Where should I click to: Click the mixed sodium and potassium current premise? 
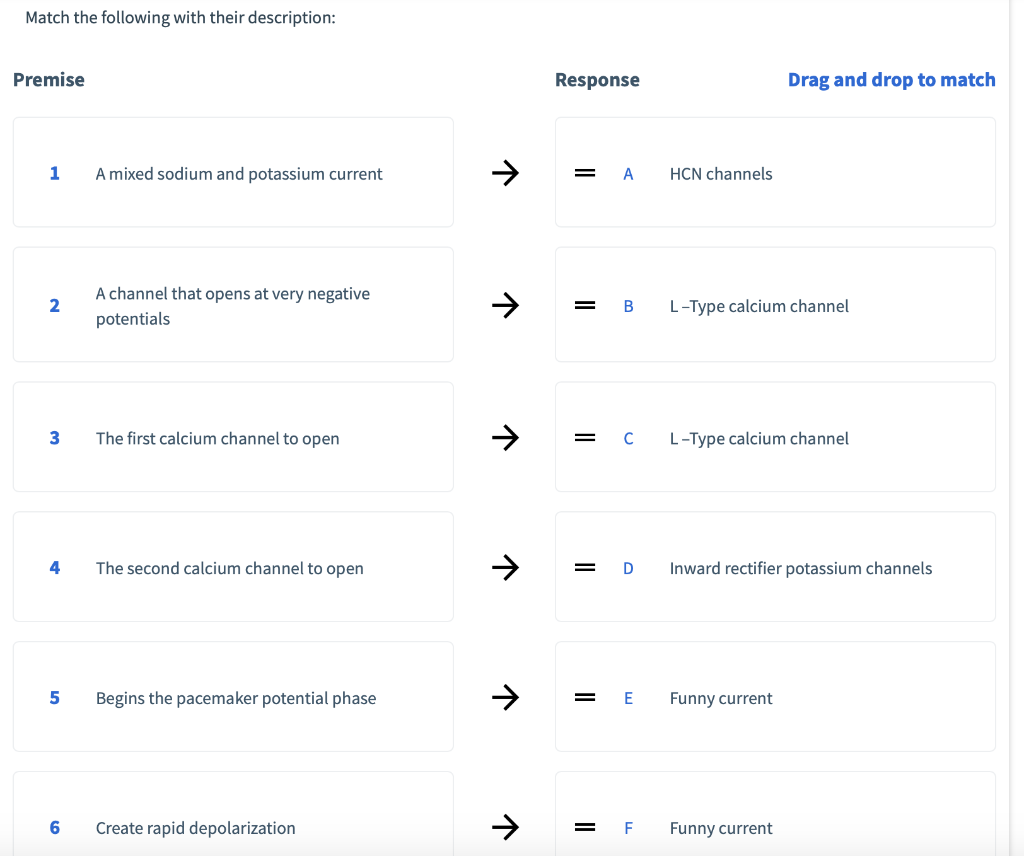tap(239, 174)
